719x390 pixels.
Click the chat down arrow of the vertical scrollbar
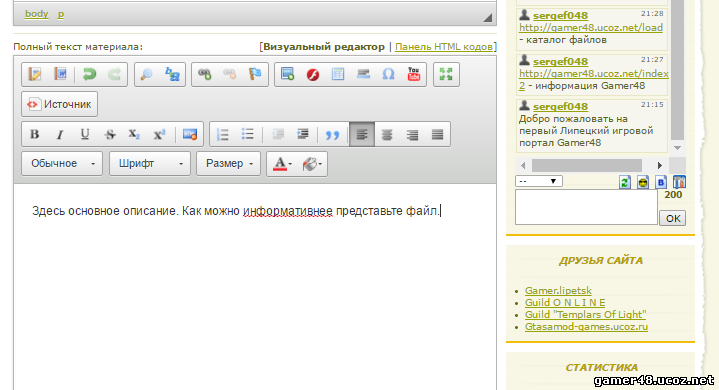[677, 148]
